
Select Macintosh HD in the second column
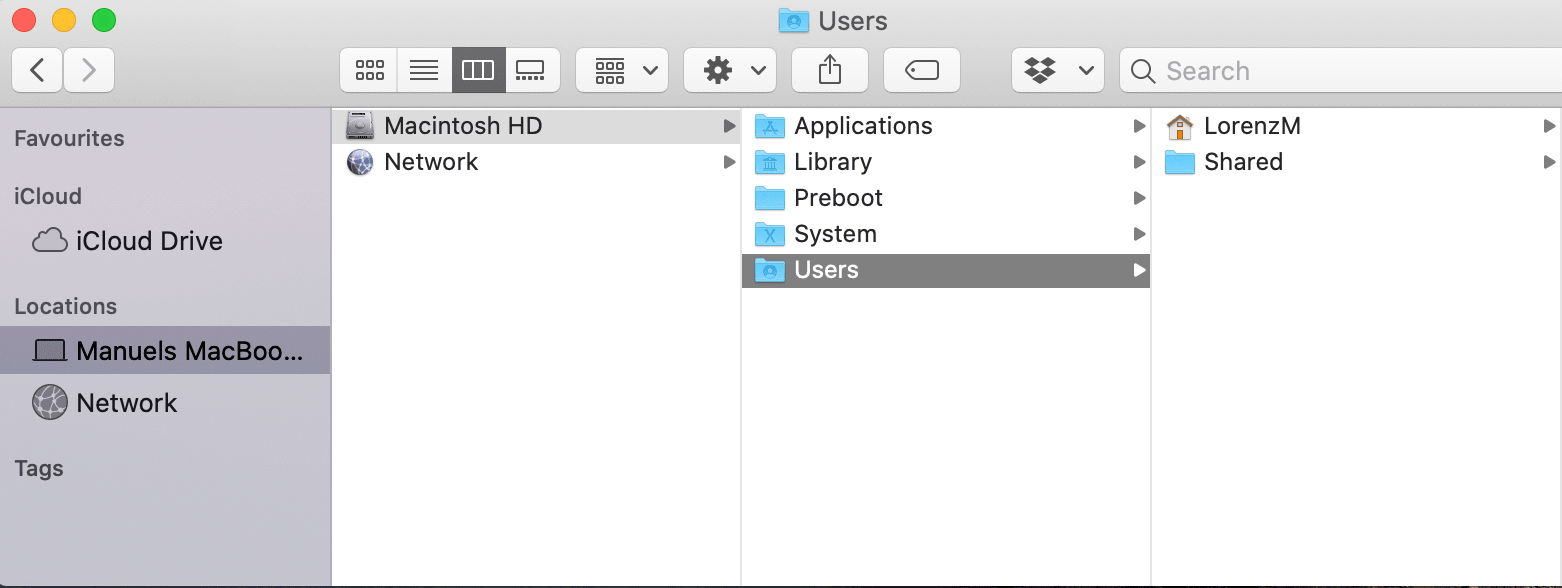463,125
